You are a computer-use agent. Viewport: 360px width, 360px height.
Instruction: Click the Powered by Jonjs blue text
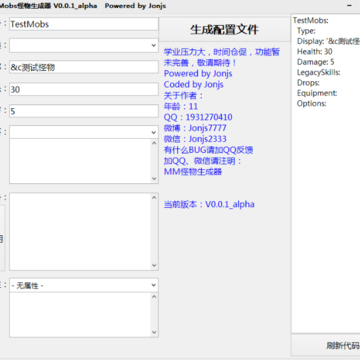(x=198, y=73)
